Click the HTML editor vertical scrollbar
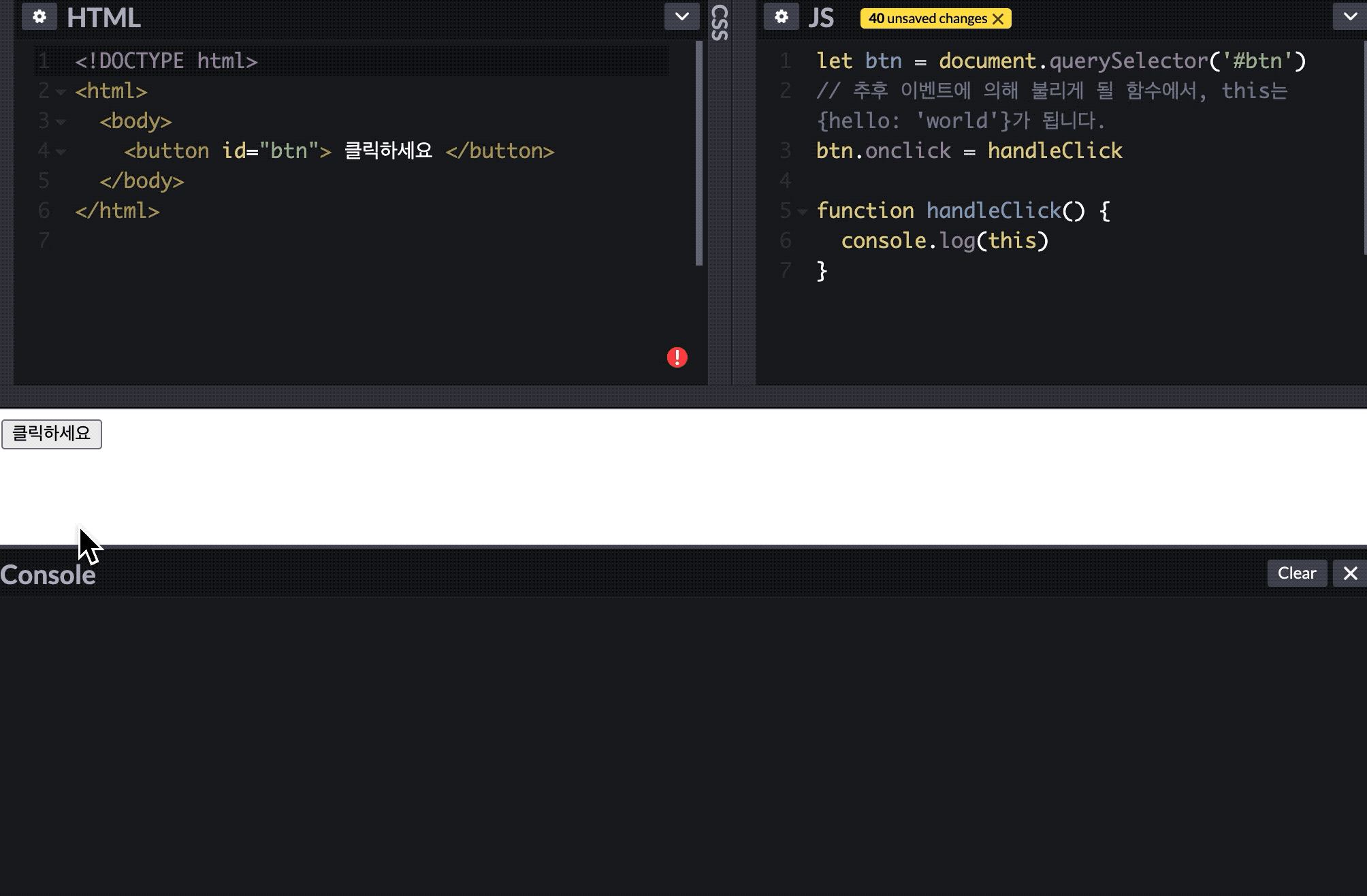Viewport: 1367px width, 896px height. tap(698, 153)
